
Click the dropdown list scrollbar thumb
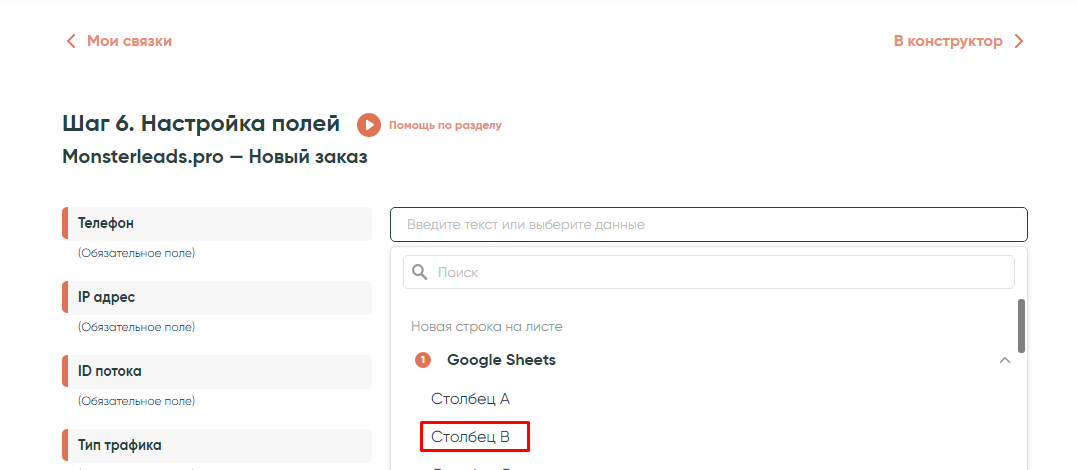1021,326
